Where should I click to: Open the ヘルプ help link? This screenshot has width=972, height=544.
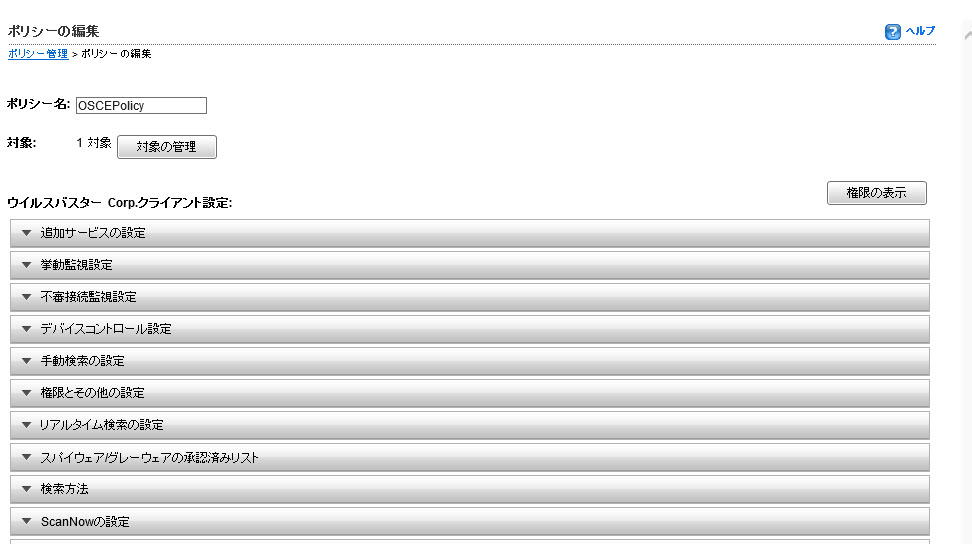point(920,31)
